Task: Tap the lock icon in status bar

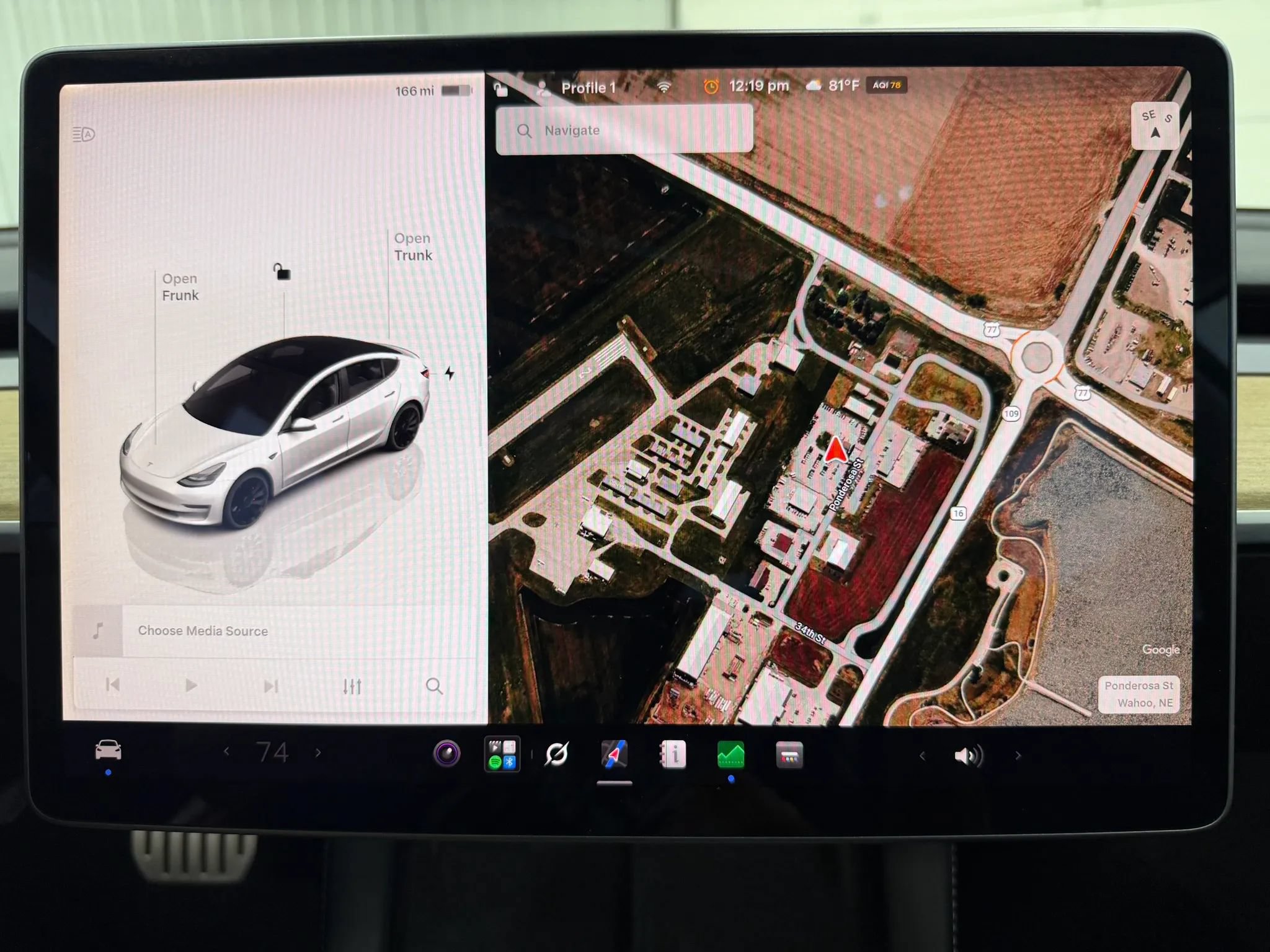Action: coord(500,89)
